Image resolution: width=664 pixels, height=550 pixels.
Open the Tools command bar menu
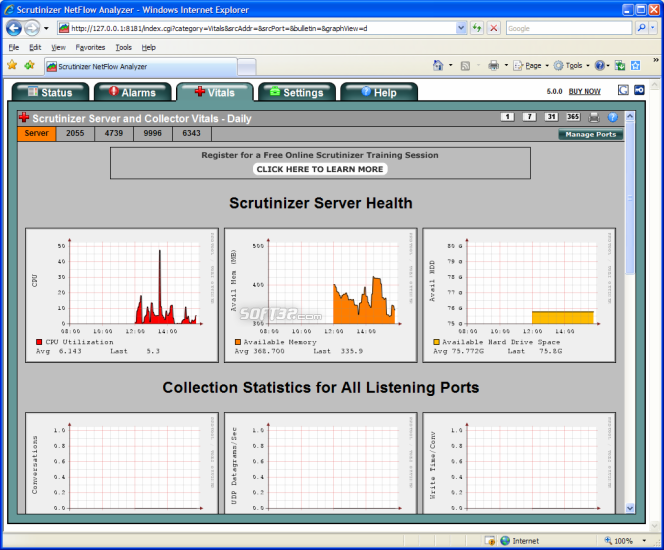pos(571,66)
